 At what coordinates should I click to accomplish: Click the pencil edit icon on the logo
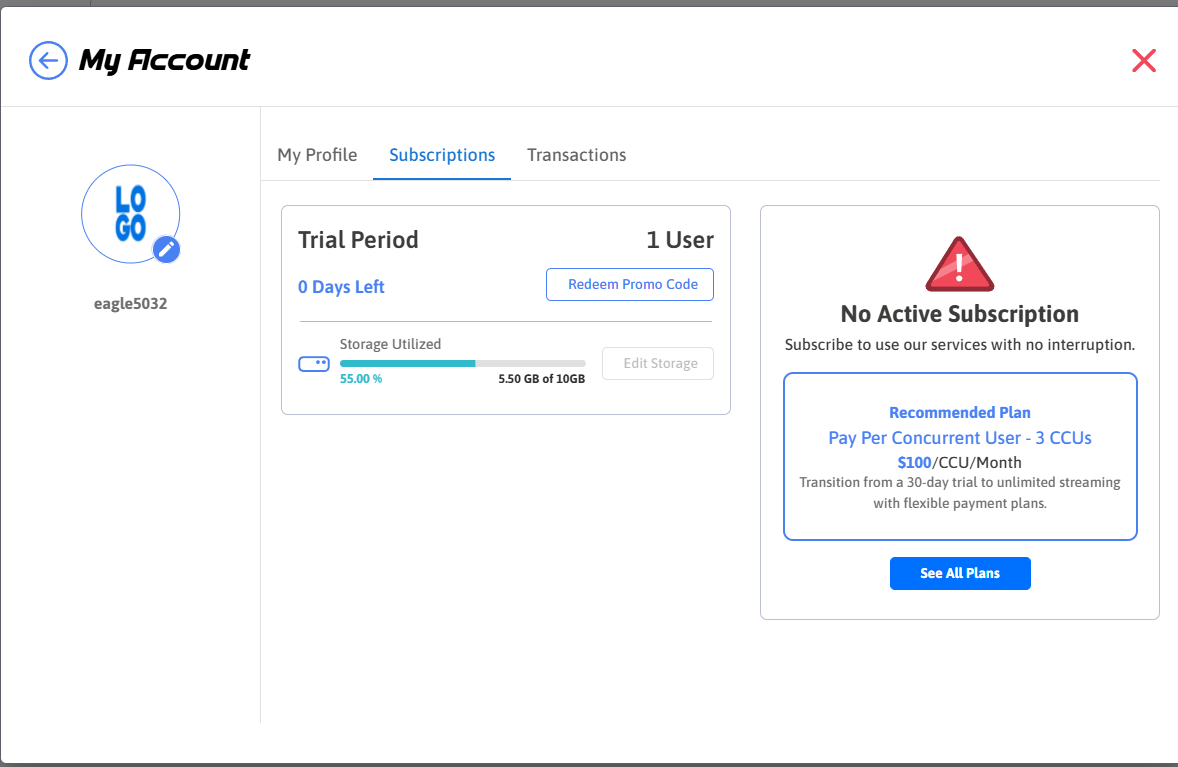coord(167,249)
